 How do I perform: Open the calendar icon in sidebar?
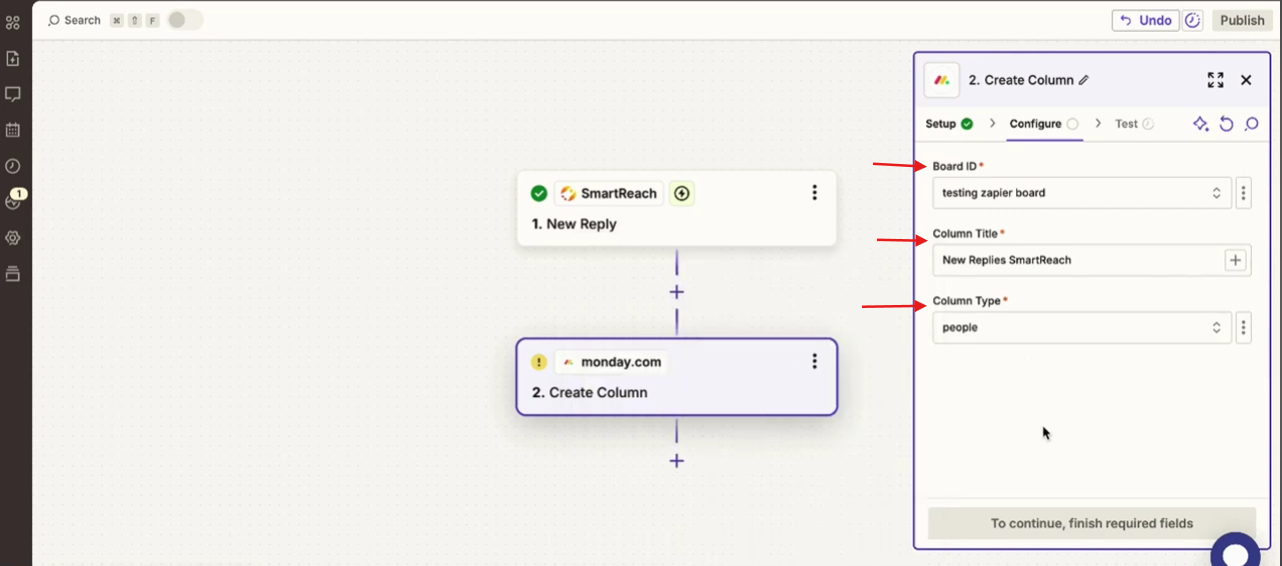click(x=13, y=130)
